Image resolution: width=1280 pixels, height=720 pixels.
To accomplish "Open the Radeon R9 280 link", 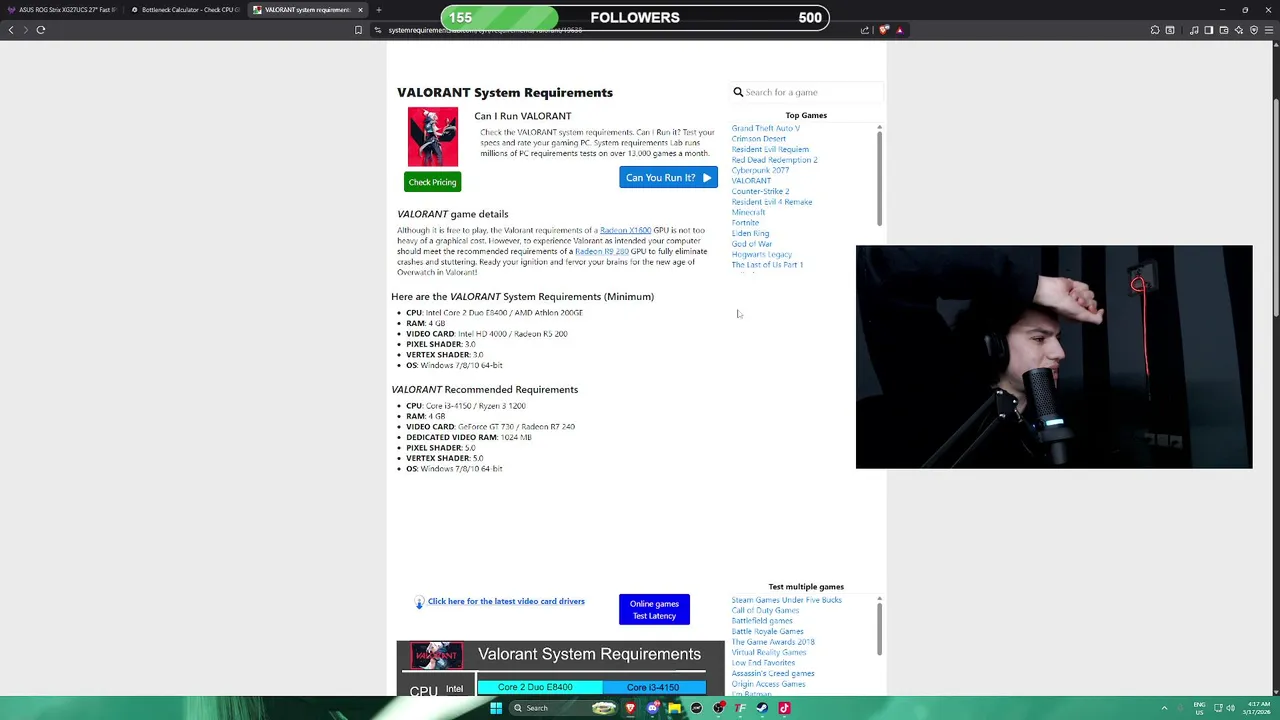I will point(601,252).
